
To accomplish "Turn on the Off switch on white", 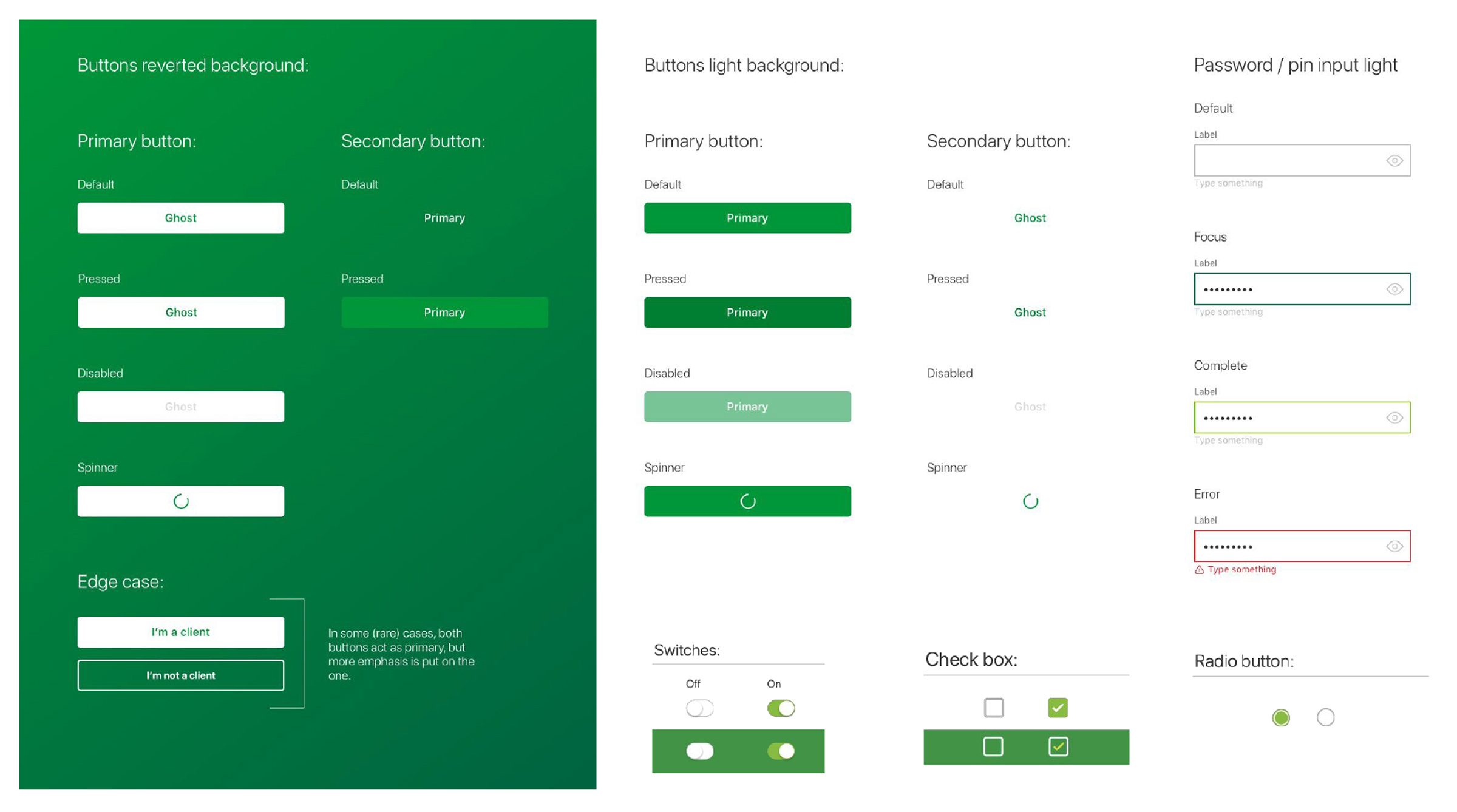I will click(x=699, y=708).
